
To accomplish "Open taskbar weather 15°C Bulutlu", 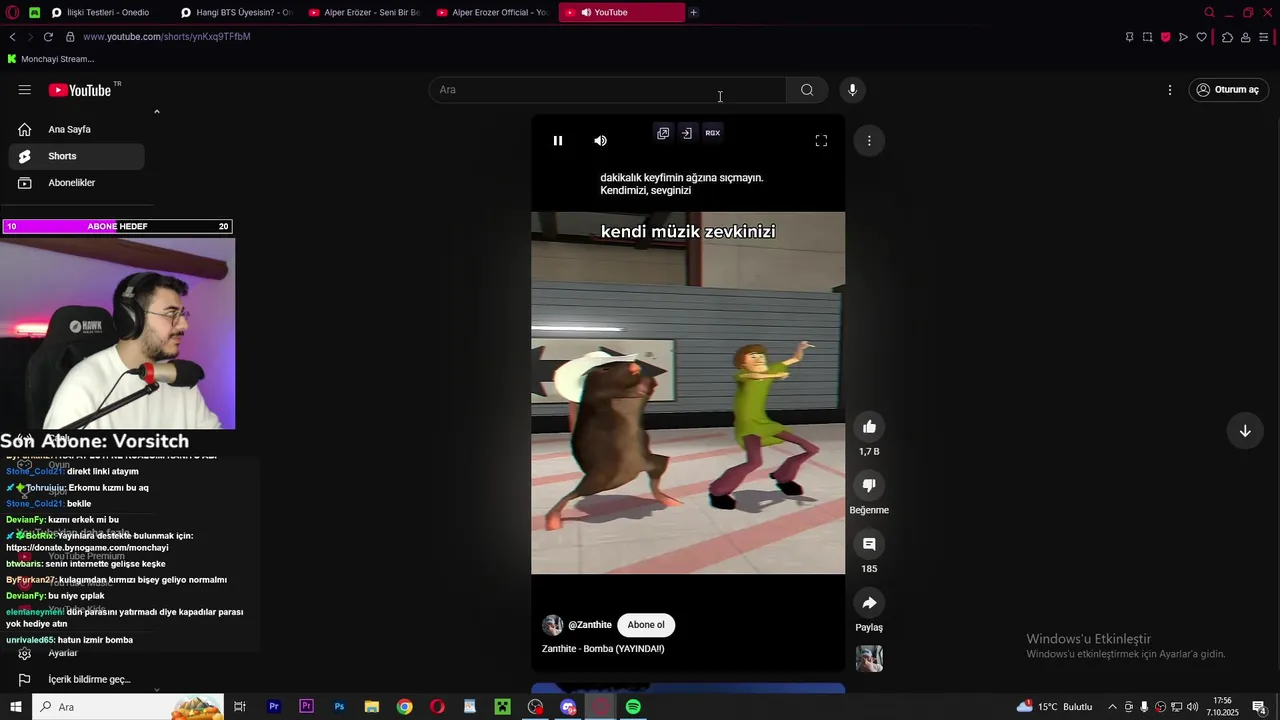I will 1055,707.
